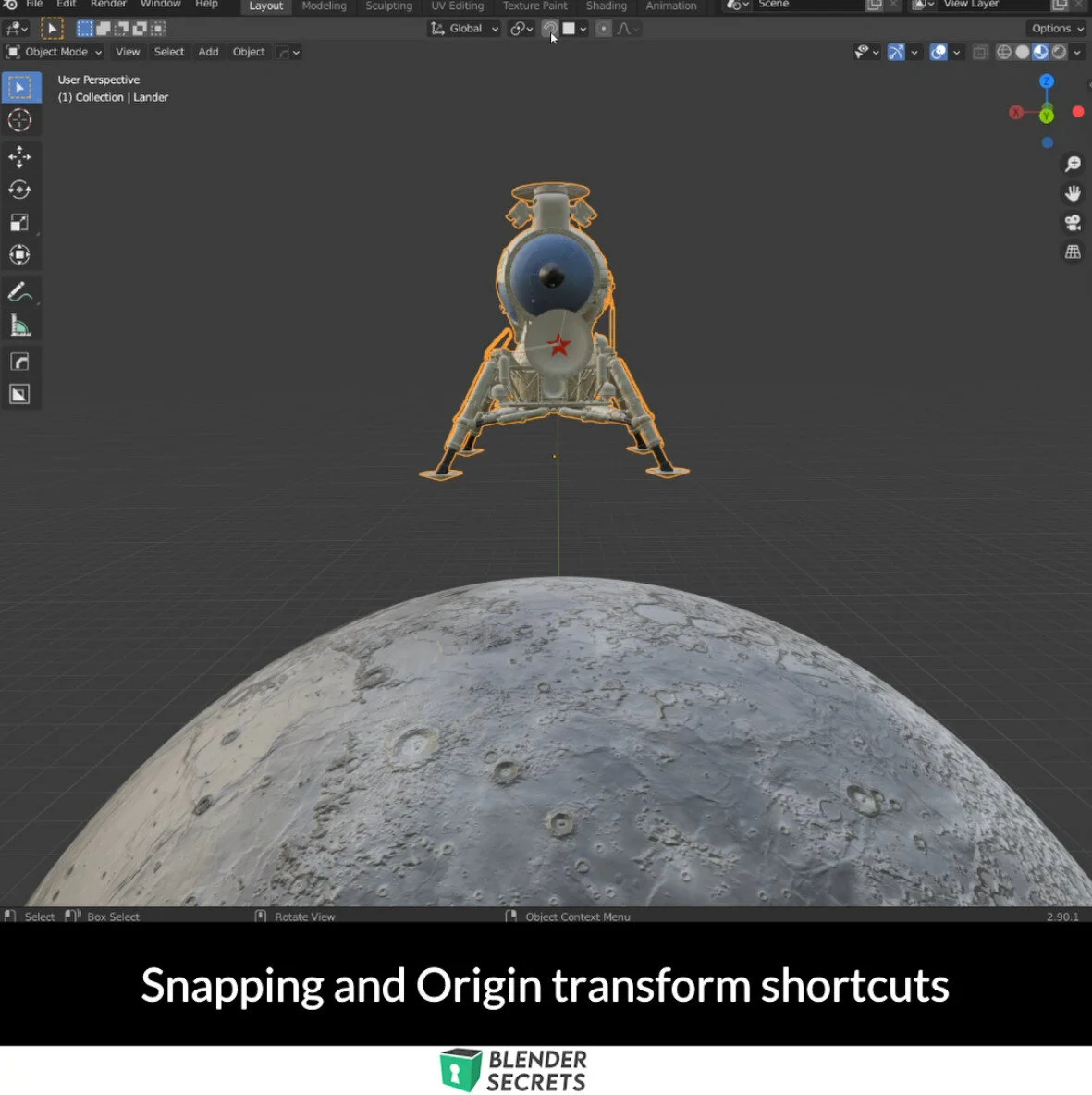Open the snapping element dropdown
Viewport: 1092px width, 1095px height.
click(574, 29)
